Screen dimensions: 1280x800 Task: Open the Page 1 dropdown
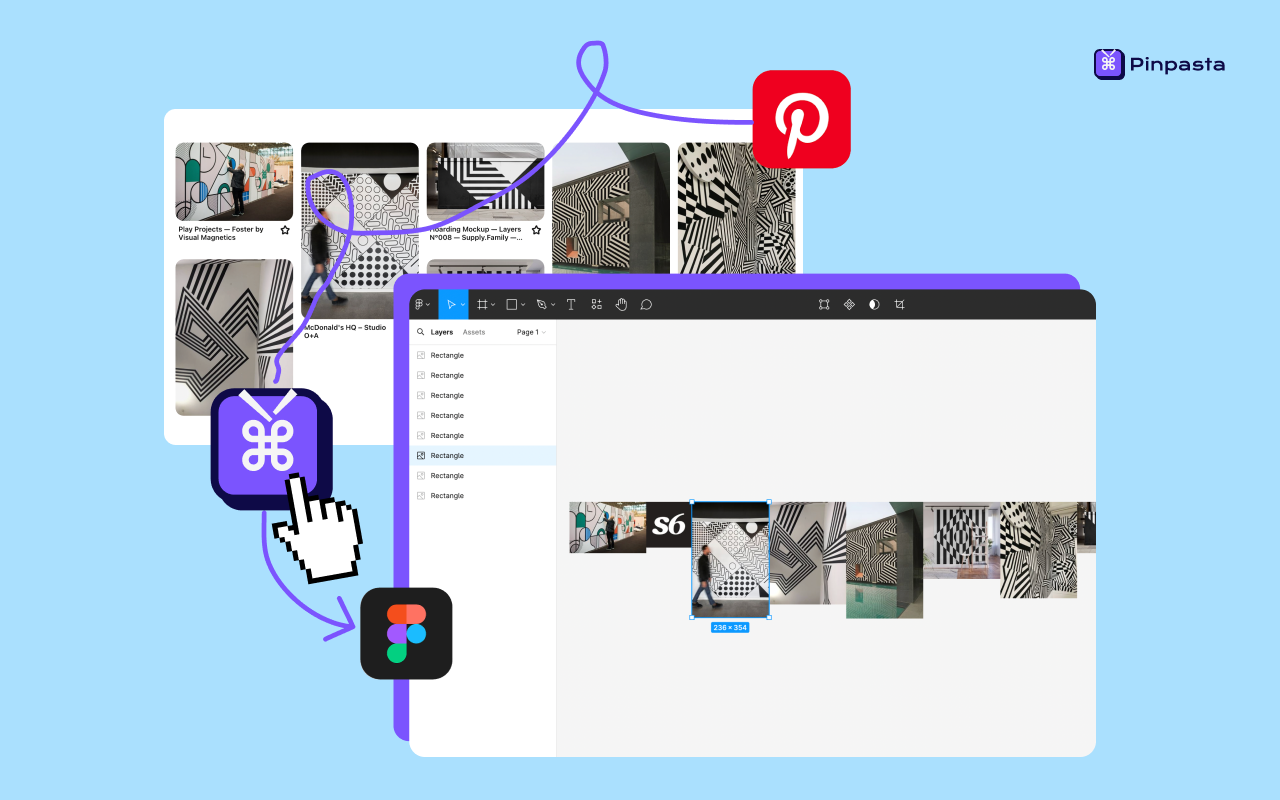click(528, 331)
